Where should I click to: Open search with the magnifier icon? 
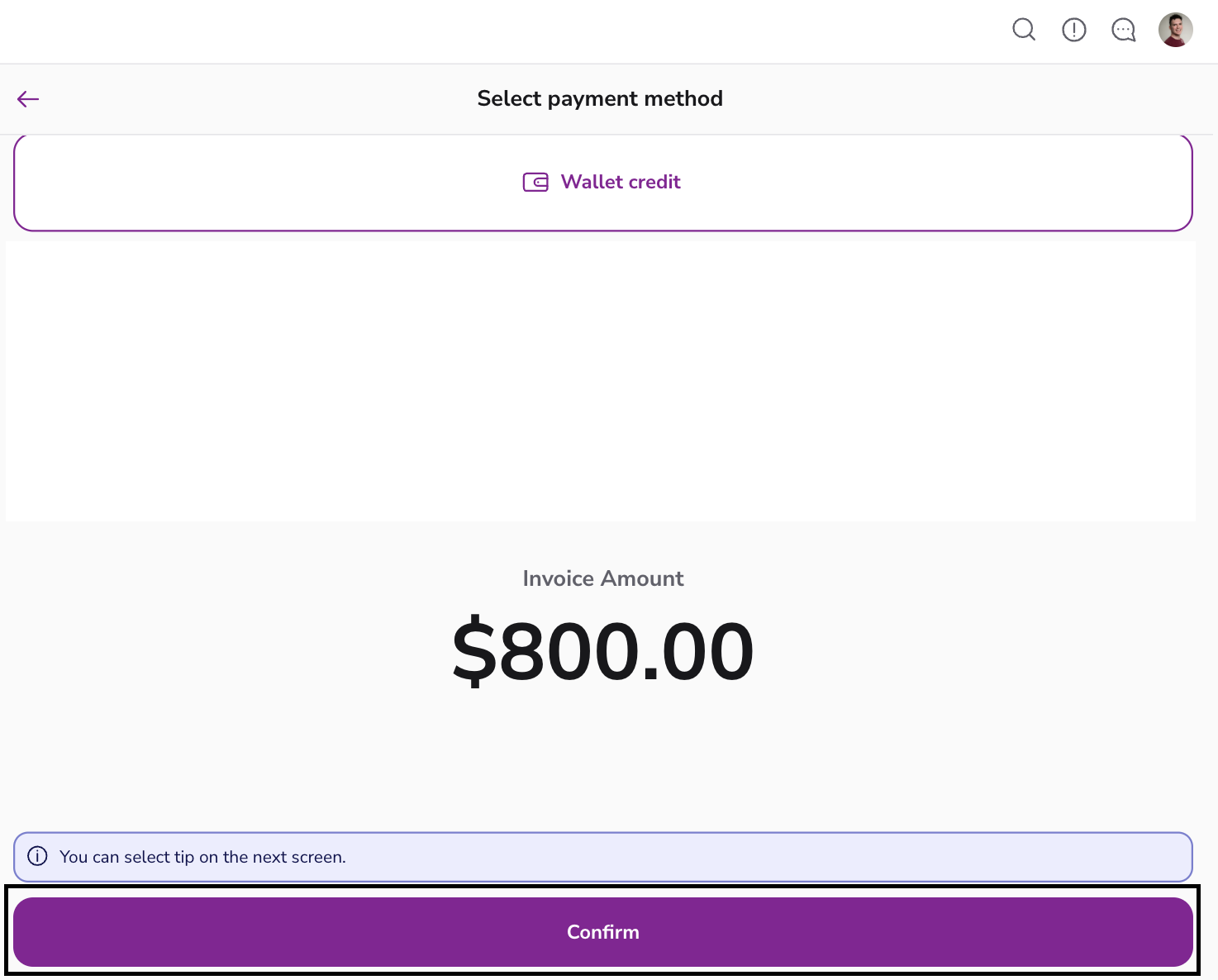1024,30
